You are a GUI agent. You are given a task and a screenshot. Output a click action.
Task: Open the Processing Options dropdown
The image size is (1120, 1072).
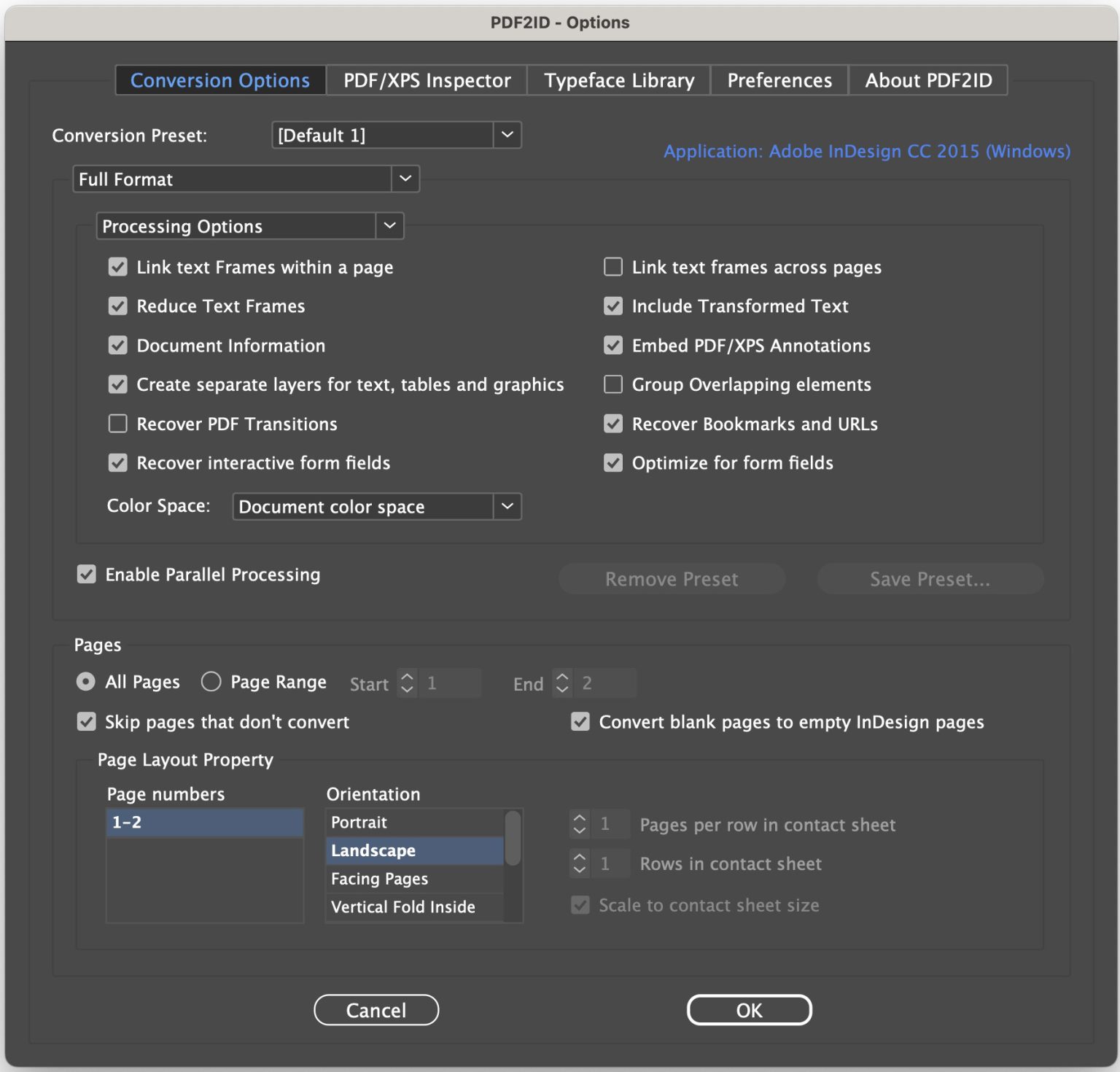coord(390,226)
